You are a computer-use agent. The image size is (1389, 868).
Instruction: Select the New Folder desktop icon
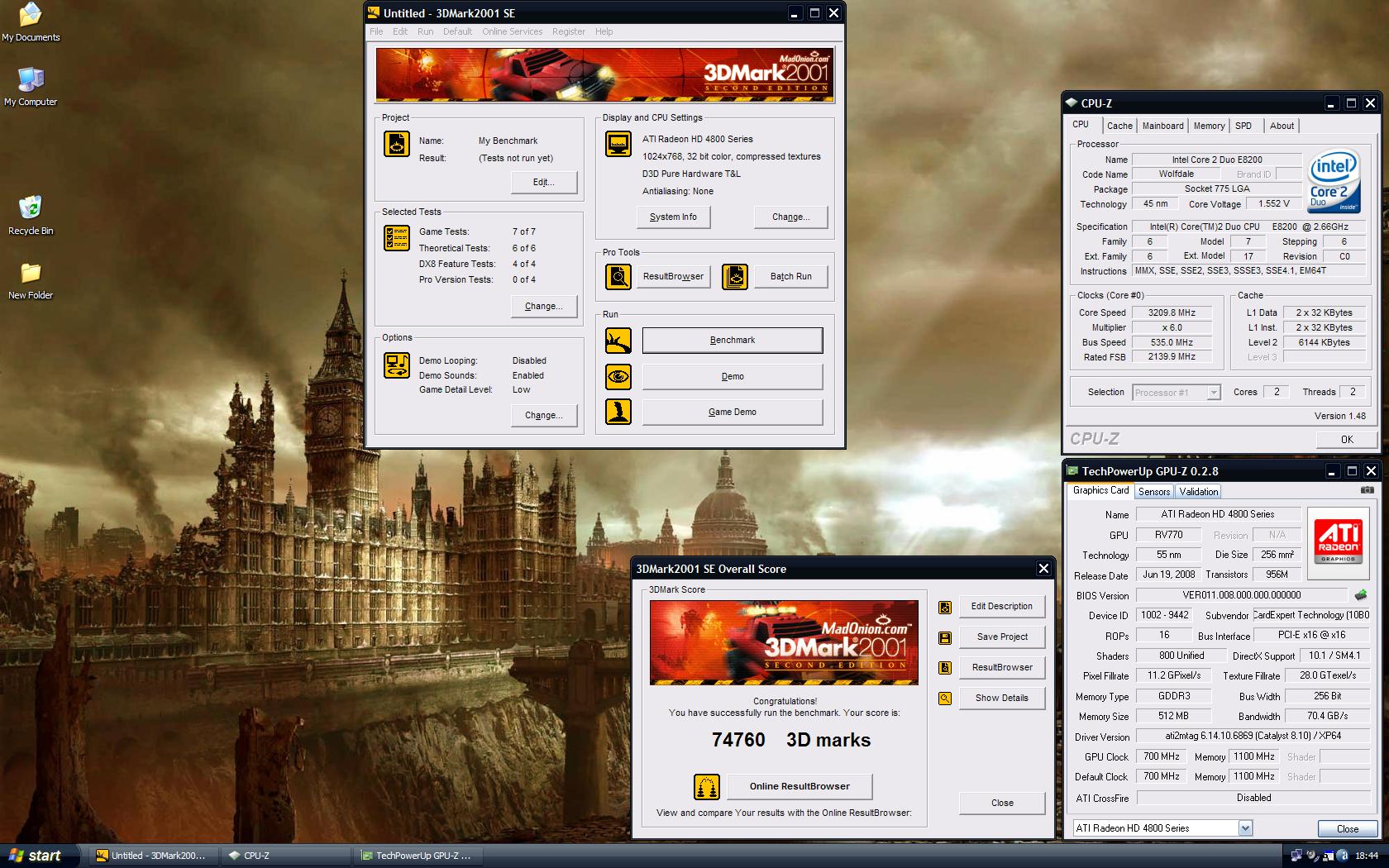click(x=31, y=280)
